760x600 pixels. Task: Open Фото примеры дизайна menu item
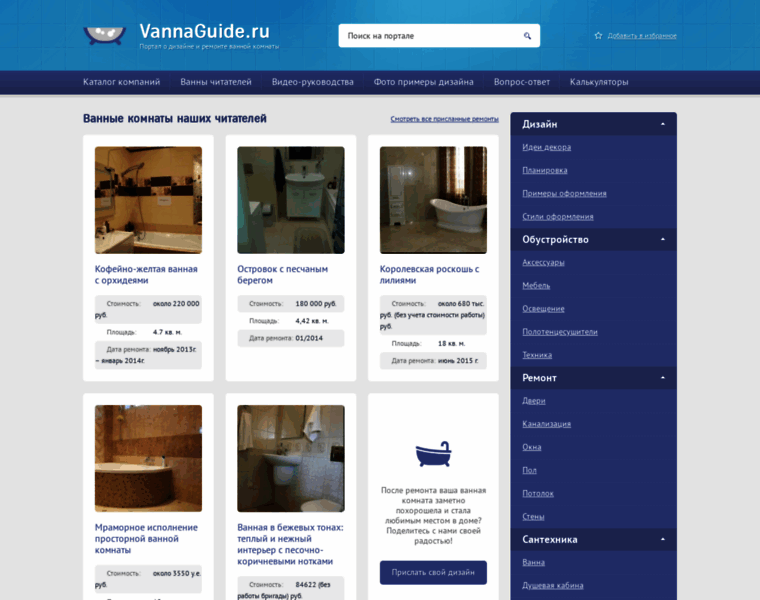pyautogui.click(x=424, y=82)
